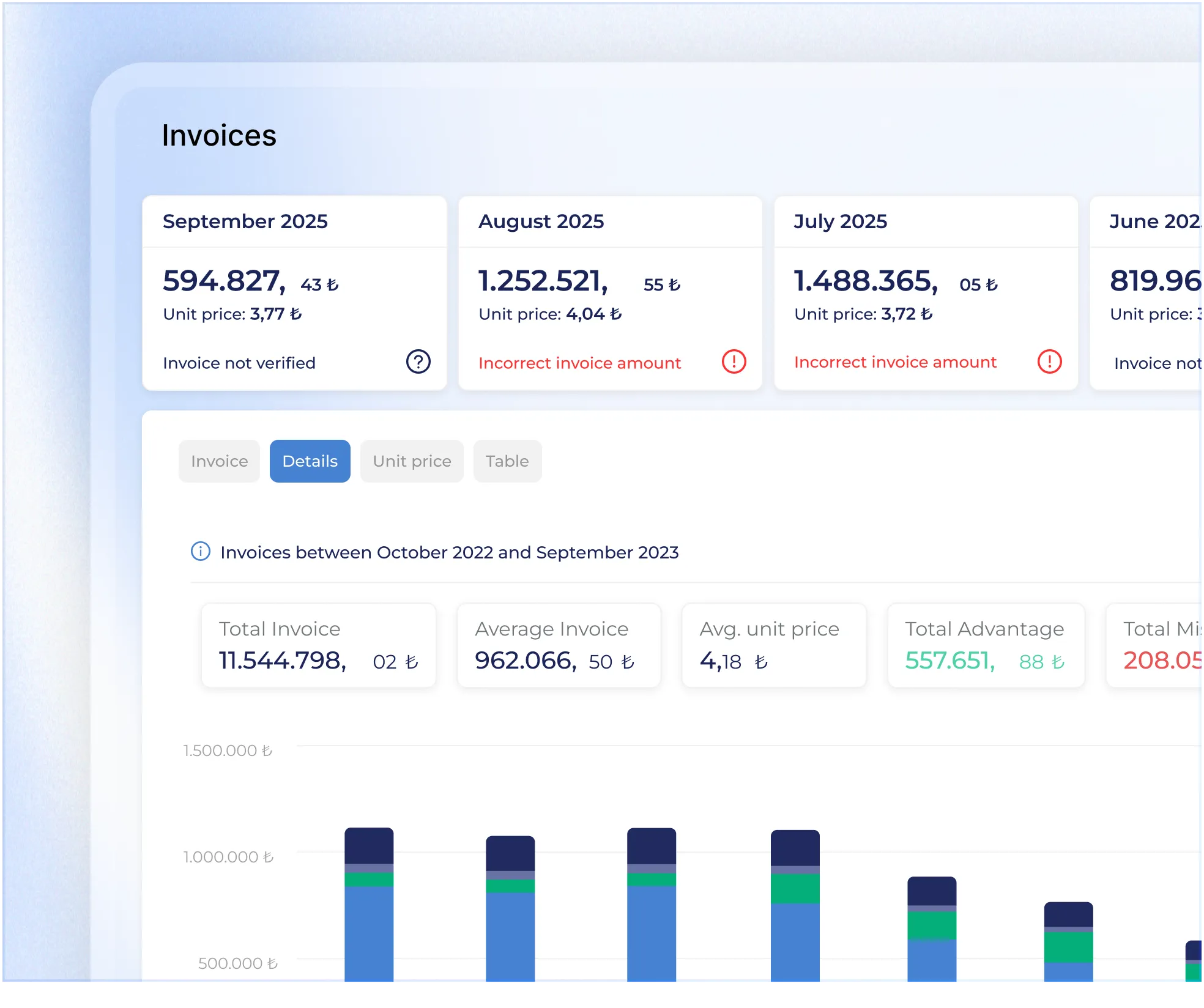Image resolution: width=1204 pixels, height=1008 pixels.
Task: Click the green Total Advantage summary card
Action: 986,645
